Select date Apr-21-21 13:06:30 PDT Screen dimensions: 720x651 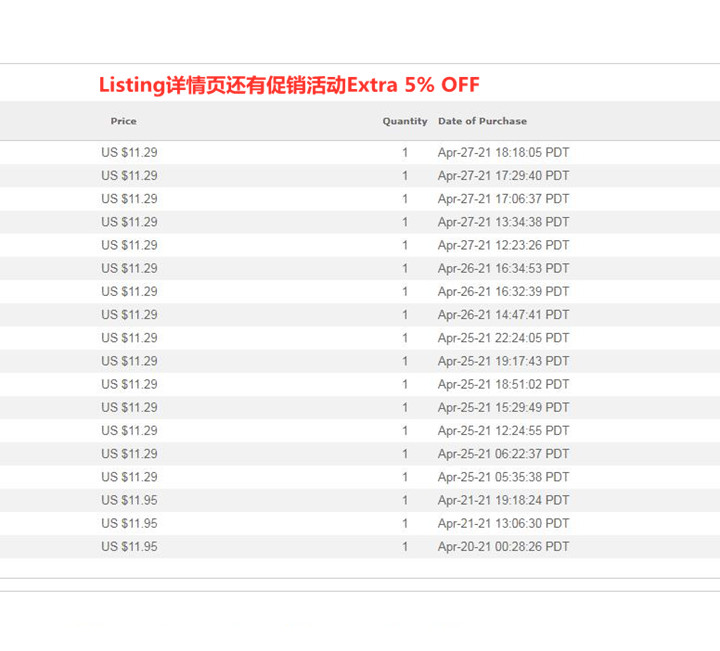coord(503,523)
